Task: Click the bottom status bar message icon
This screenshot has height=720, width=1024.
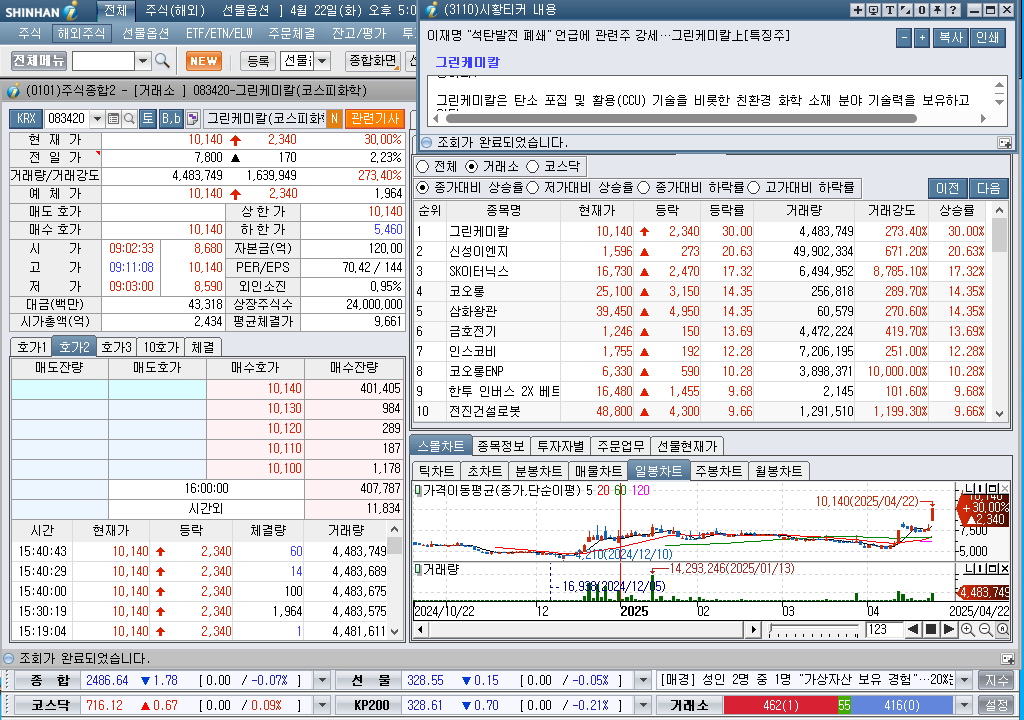Action: coord(1007,659)
